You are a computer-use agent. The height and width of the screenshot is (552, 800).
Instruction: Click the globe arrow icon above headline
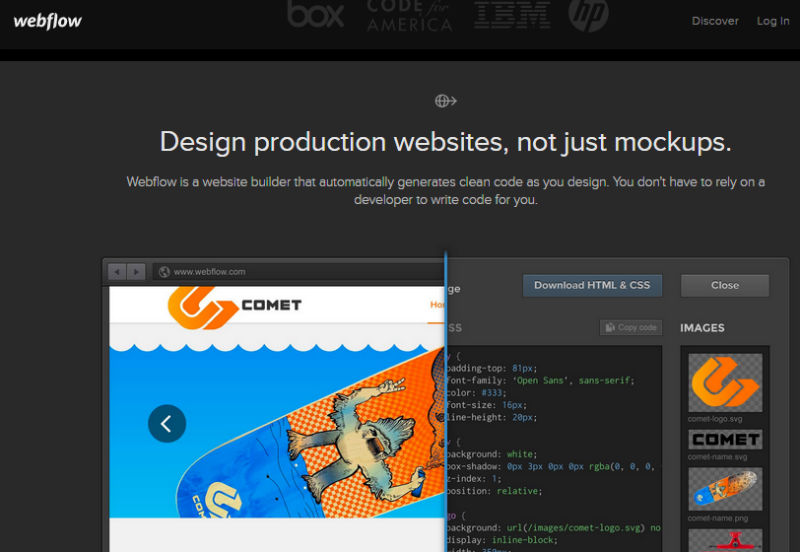pos(445,101)
